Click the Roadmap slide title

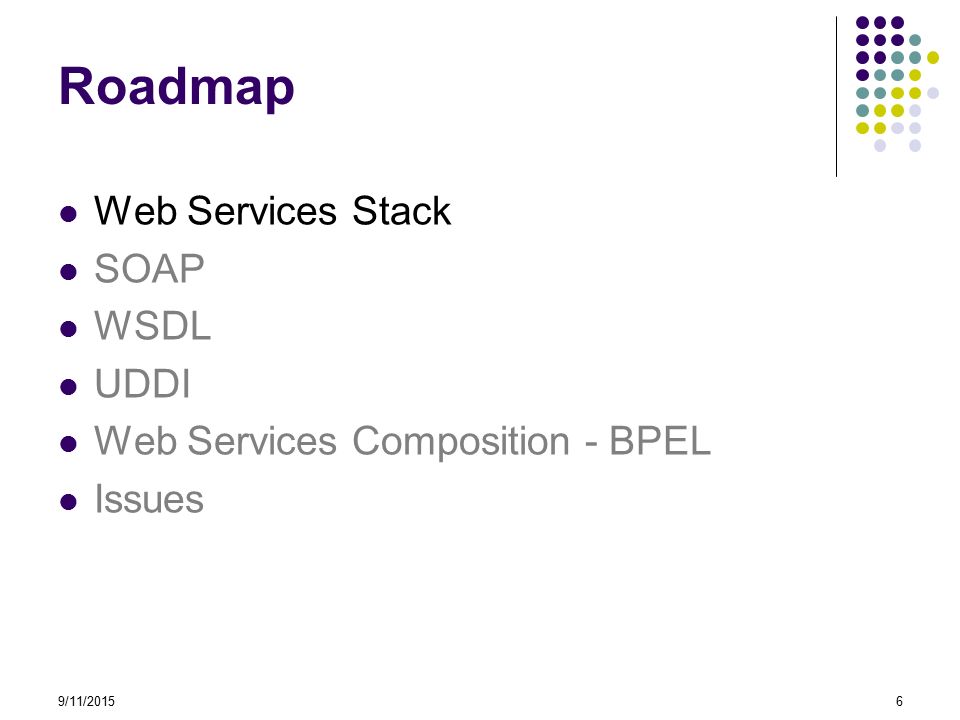point(176,87)
